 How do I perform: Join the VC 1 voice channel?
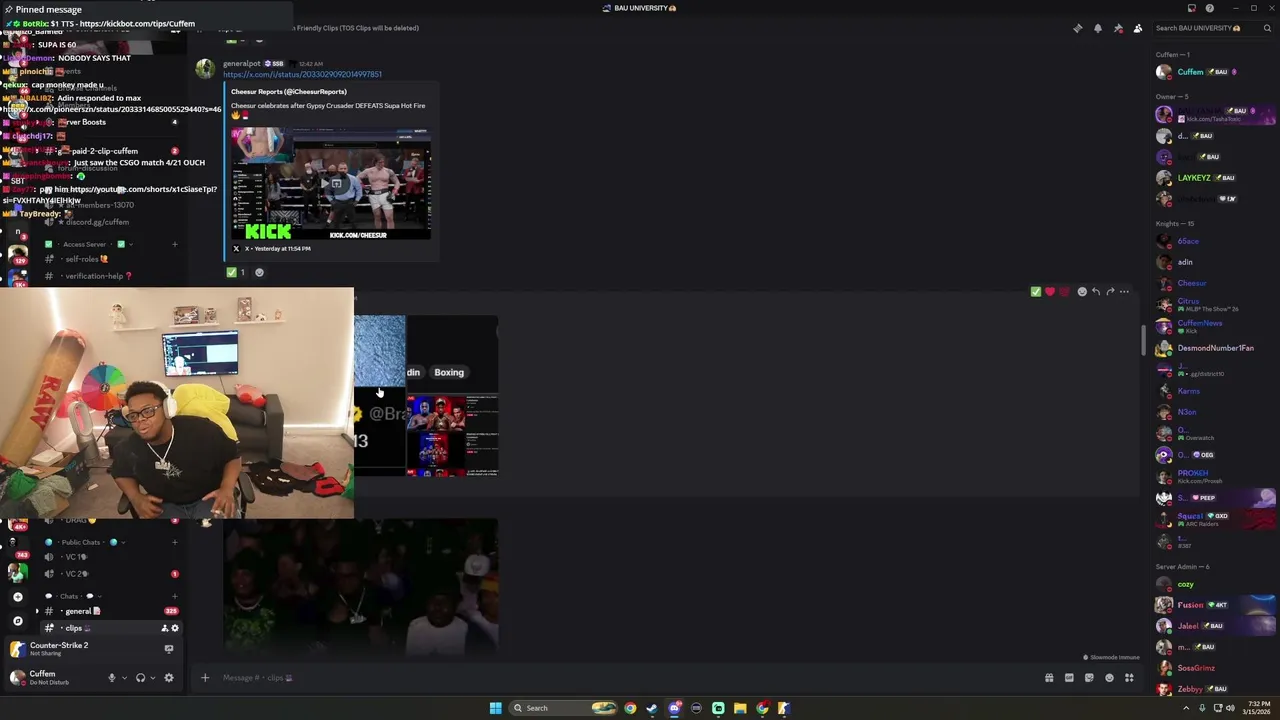[76, 557]
